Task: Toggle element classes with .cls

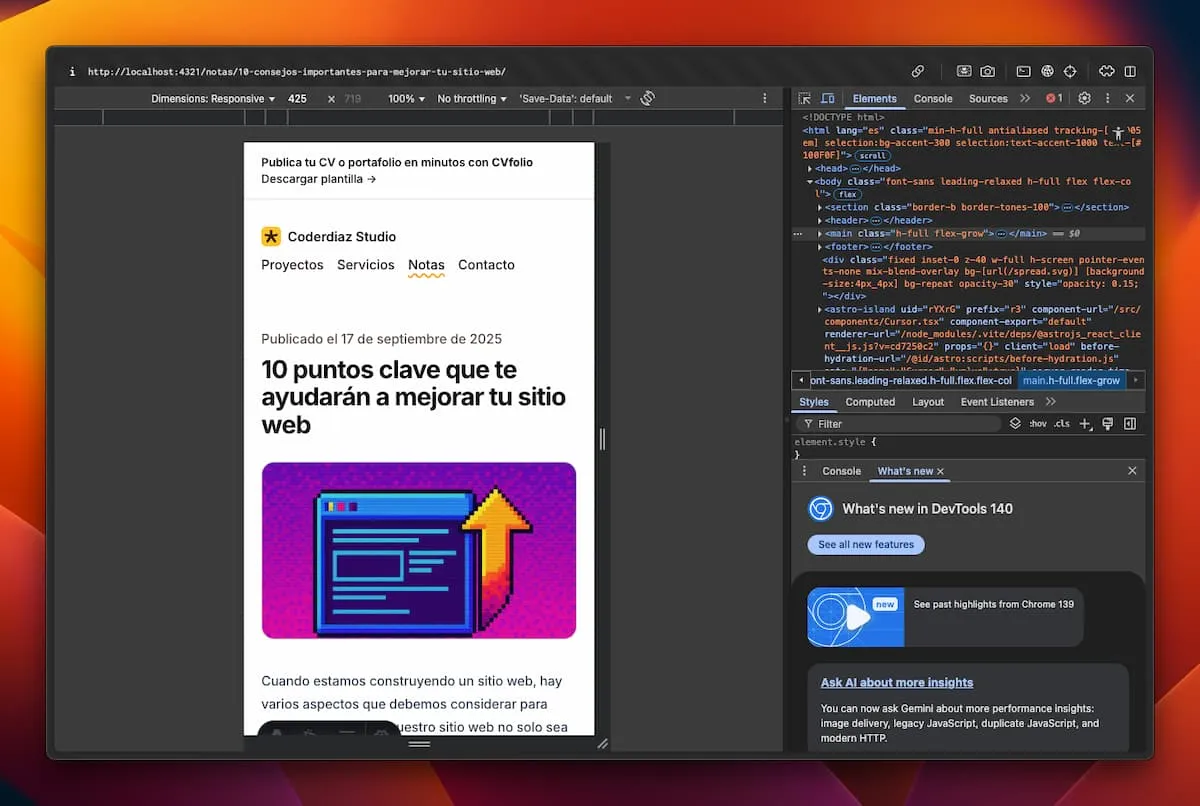Action: 1062,423
